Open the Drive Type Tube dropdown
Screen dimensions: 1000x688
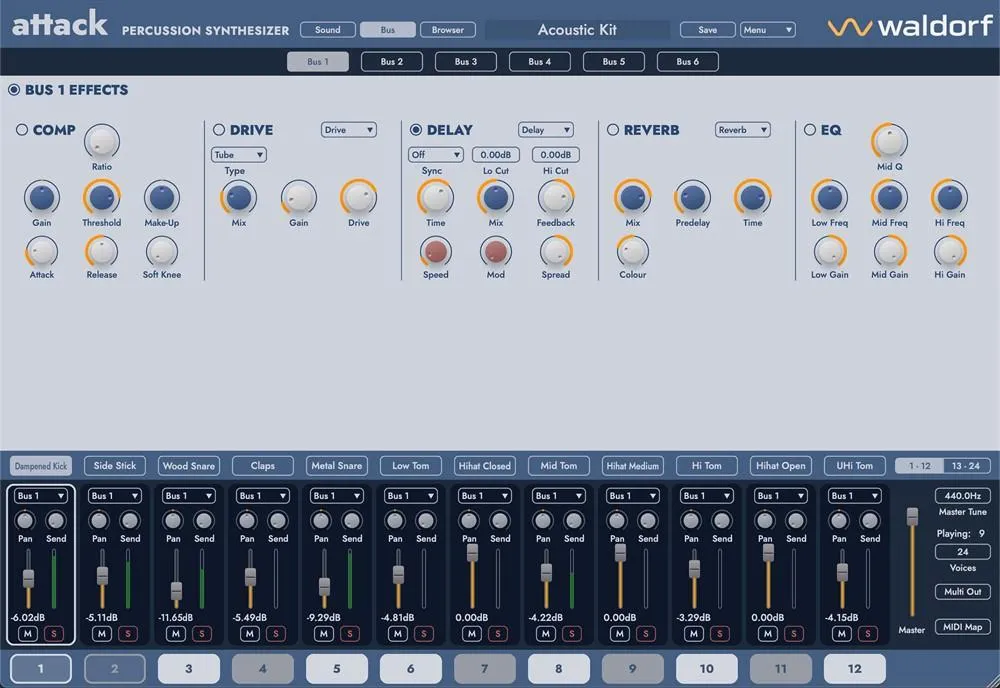pos(238,155)
